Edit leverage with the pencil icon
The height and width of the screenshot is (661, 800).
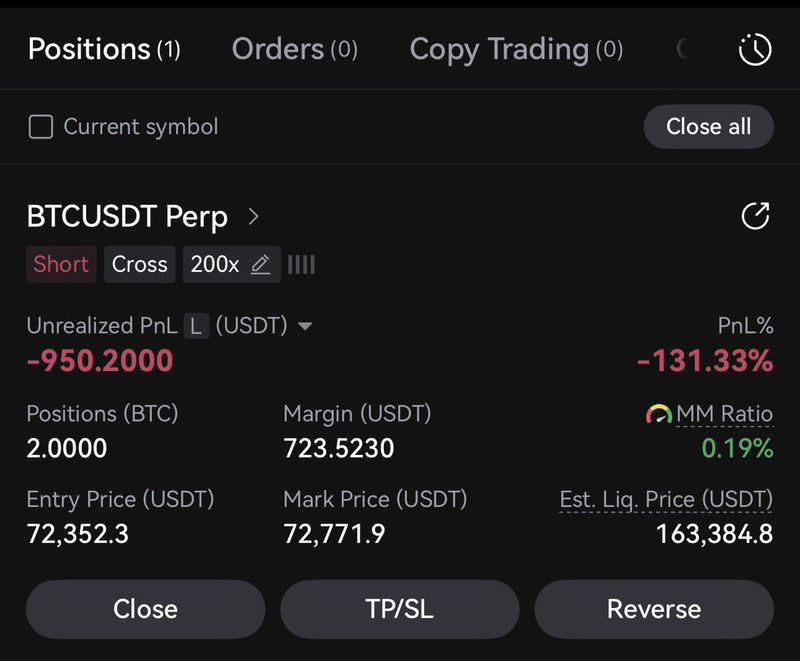pyautogui.click(x=261, y=265)
